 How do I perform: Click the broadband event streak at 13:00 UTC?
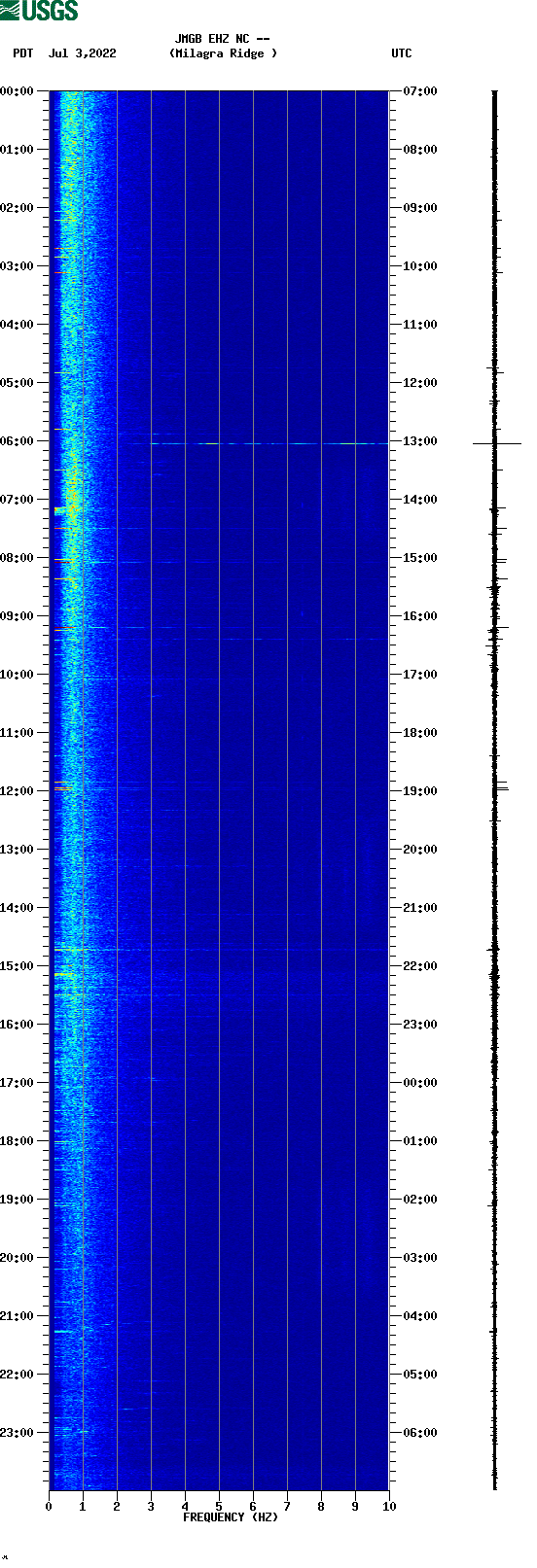point(269,443)
